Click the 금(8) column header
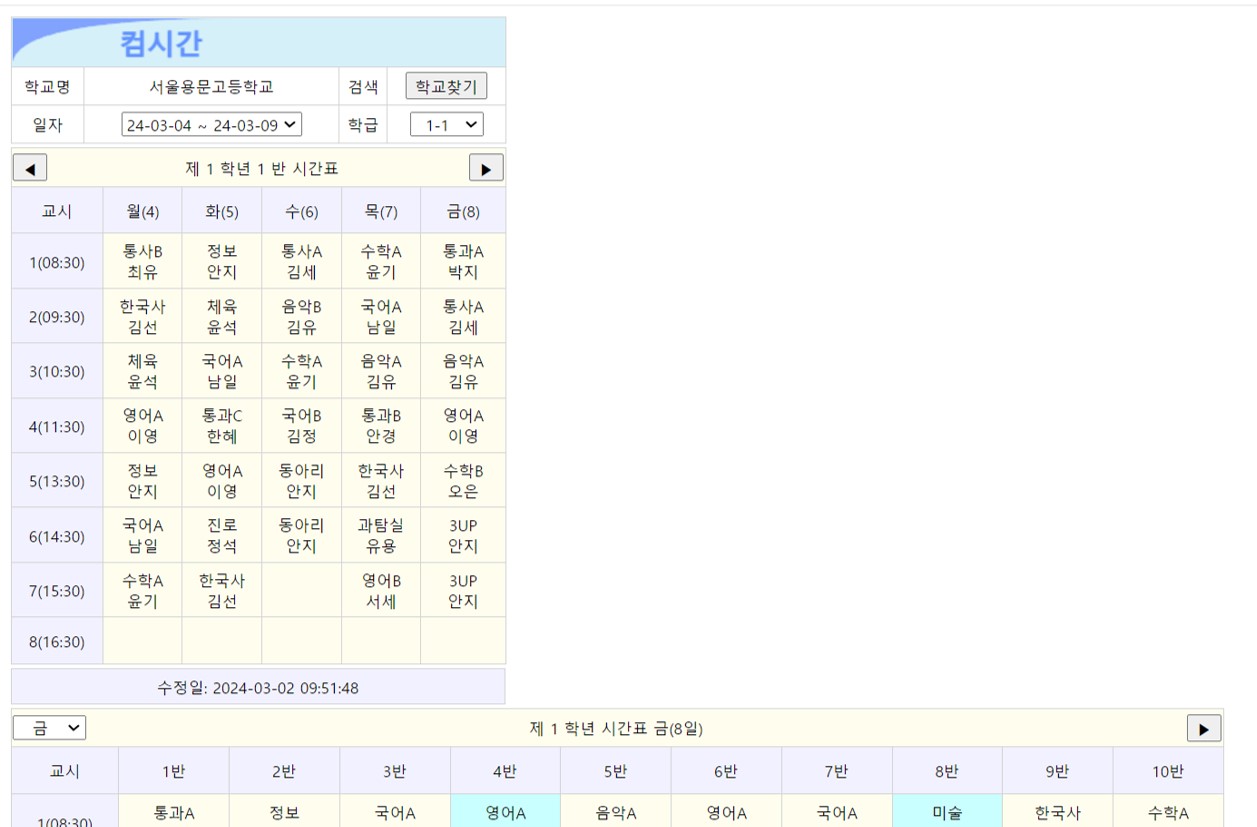This screenshot has height=827, width=1257. pos(463,211)
